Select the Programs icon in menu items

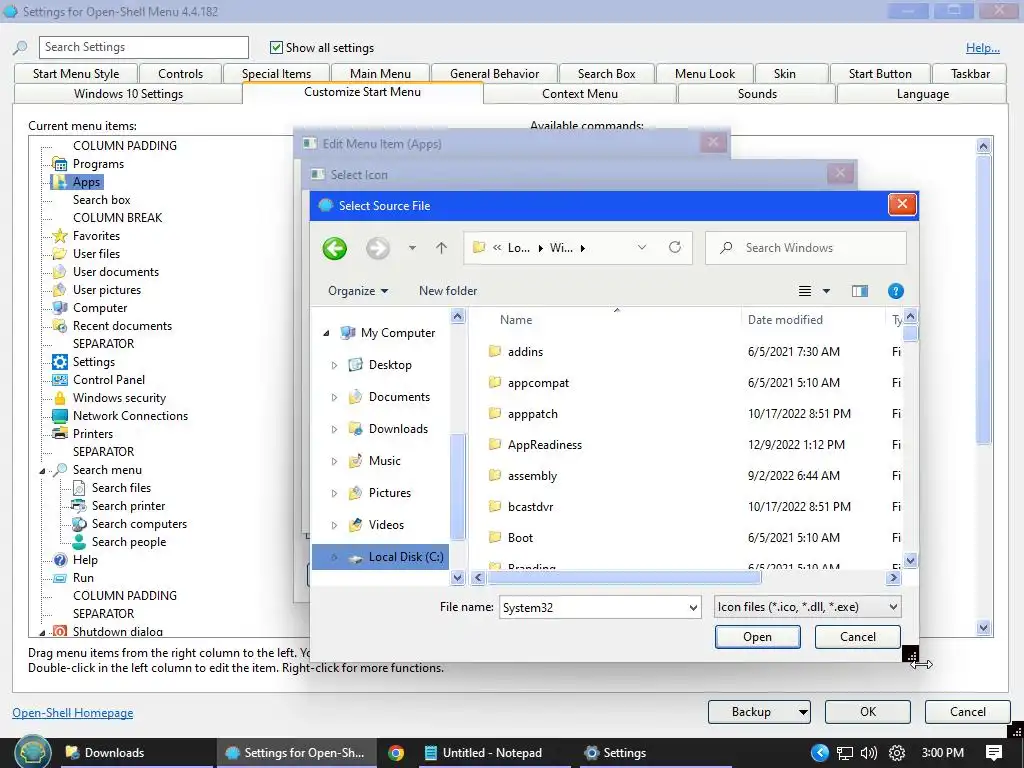[60, 164]
